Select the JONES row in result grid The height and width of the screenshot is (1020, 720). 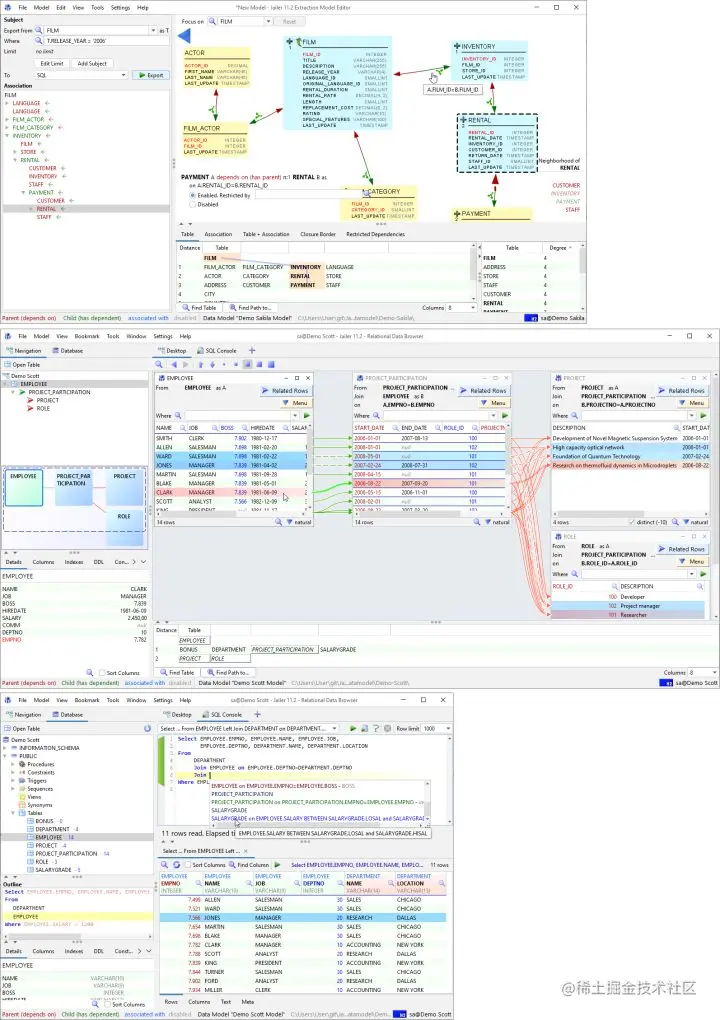point(303,918)
